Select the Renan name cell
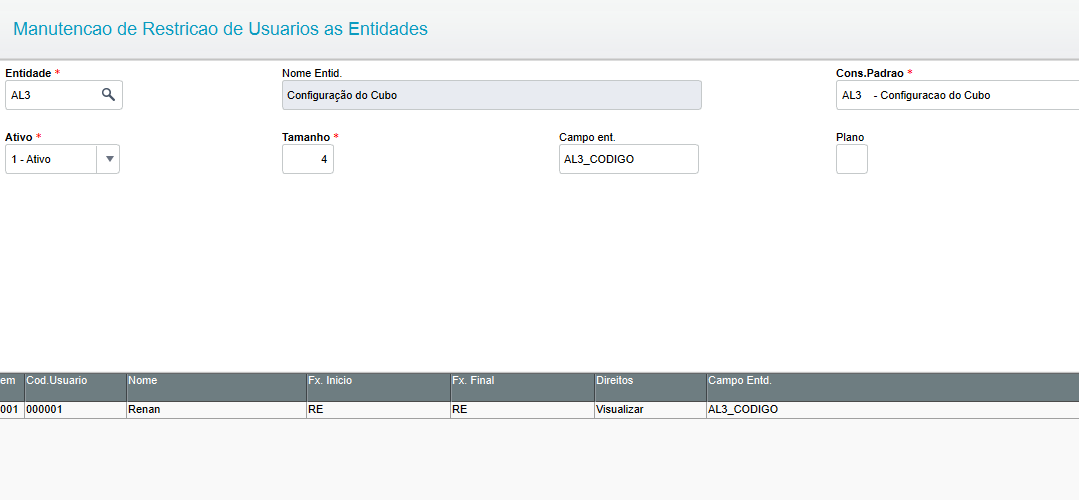1079x500 pixels. click(216, 410)
